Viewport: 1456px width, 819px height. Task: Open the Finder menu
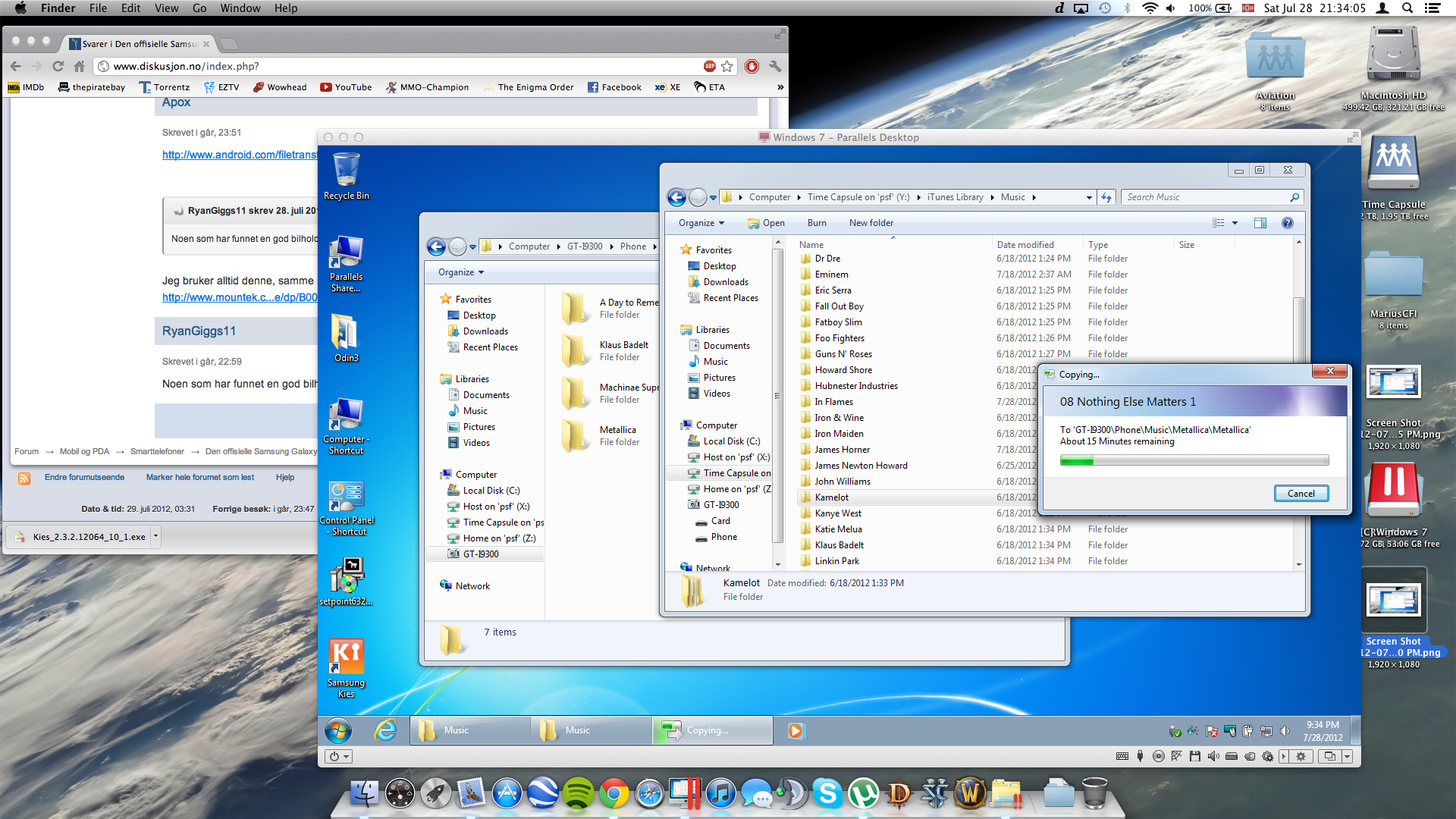pos(58,8)
